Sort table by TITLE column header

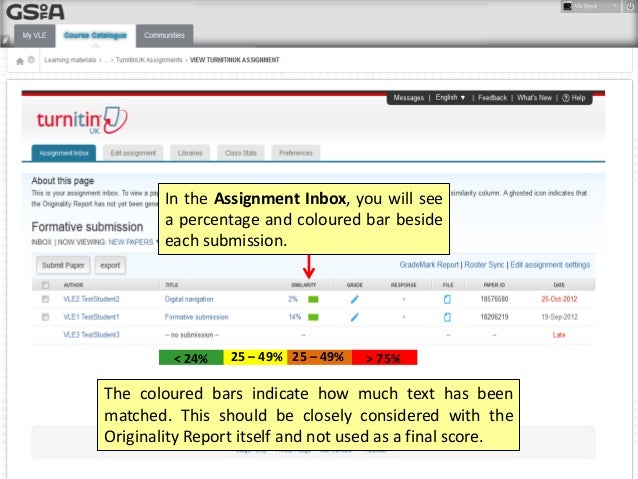pyautogui.click(x=172, y=285)
